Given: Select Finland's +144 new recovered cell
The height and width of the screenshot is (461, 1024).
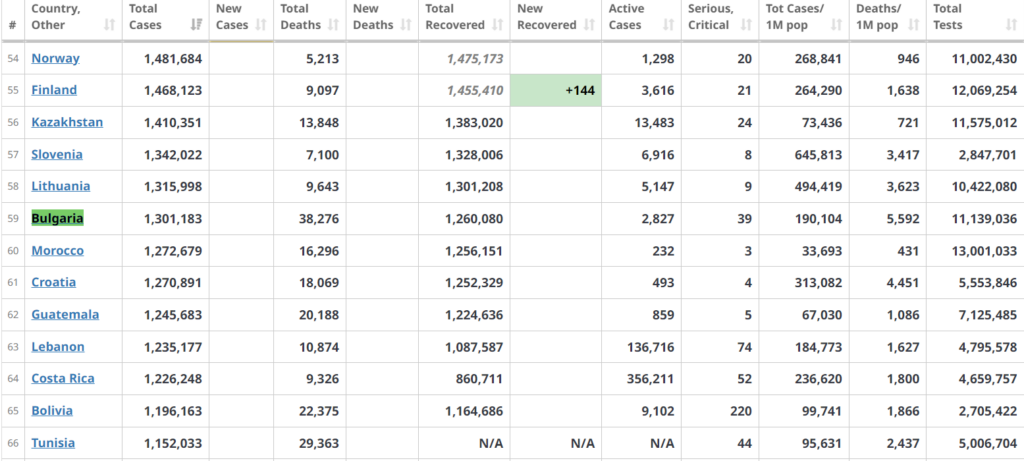Looking at the screenshot, I should (x=556, y=90).
